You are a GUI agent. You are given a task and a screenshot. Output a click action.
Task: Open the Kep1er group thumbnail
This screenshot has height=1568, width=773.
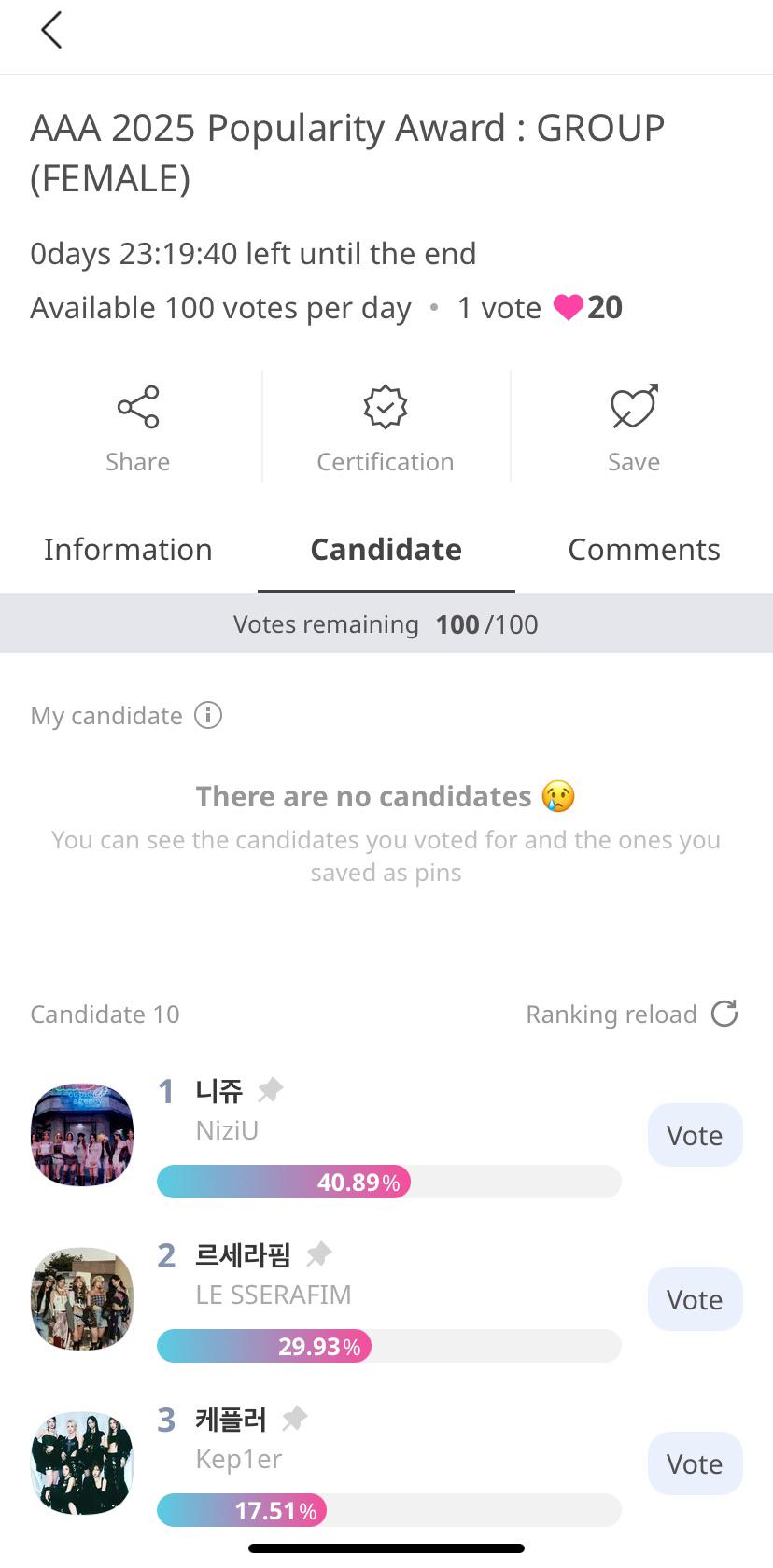point(83,1463)
